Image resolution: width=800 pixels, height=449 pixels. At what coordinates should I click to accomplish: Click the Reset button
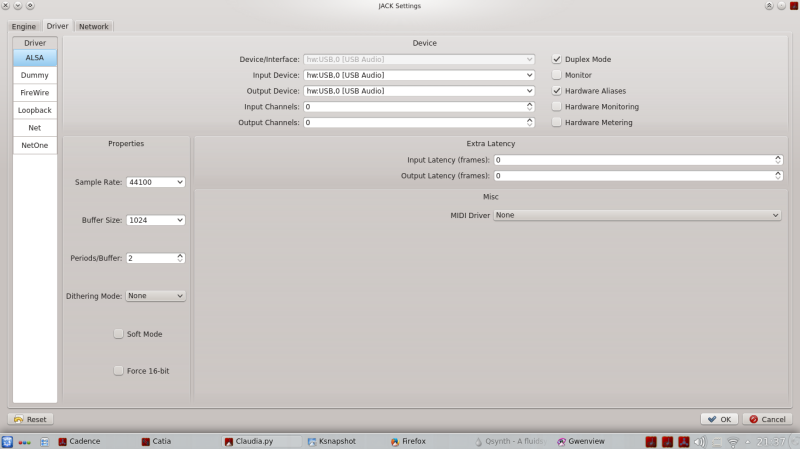(x=31, y=419)
